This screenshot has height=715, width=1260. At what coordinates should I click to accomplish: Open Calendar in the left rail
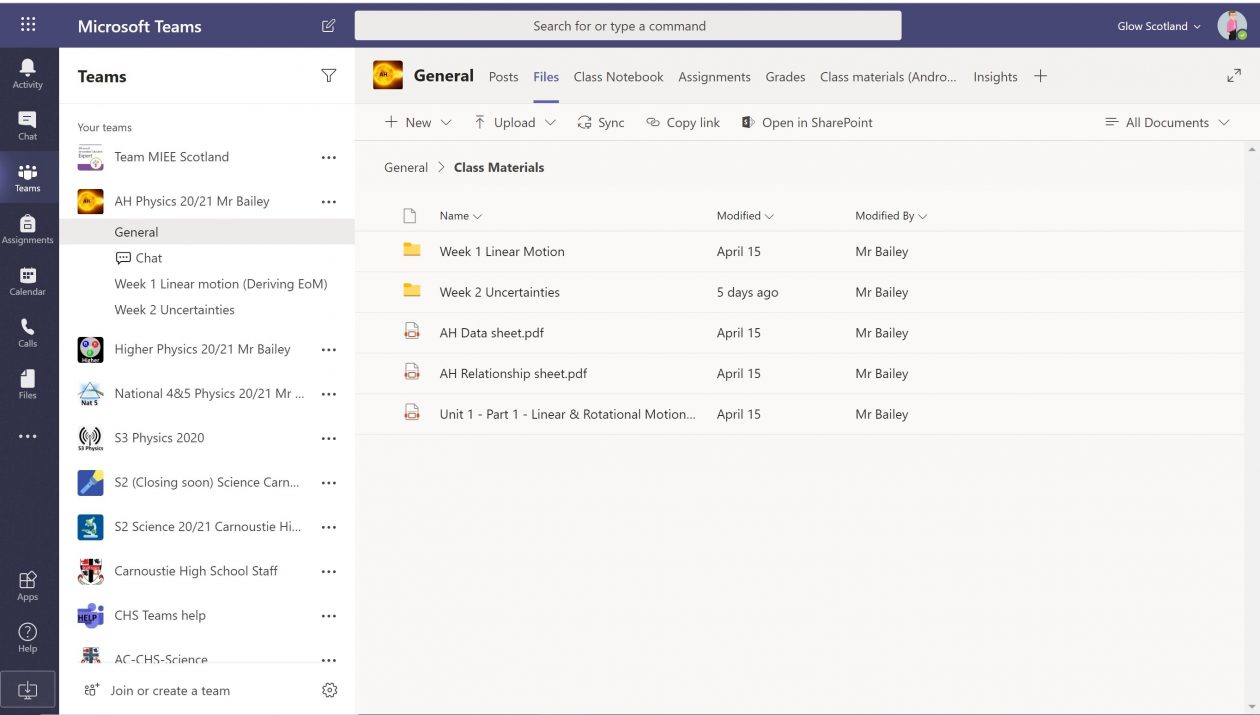coord(28,282)
